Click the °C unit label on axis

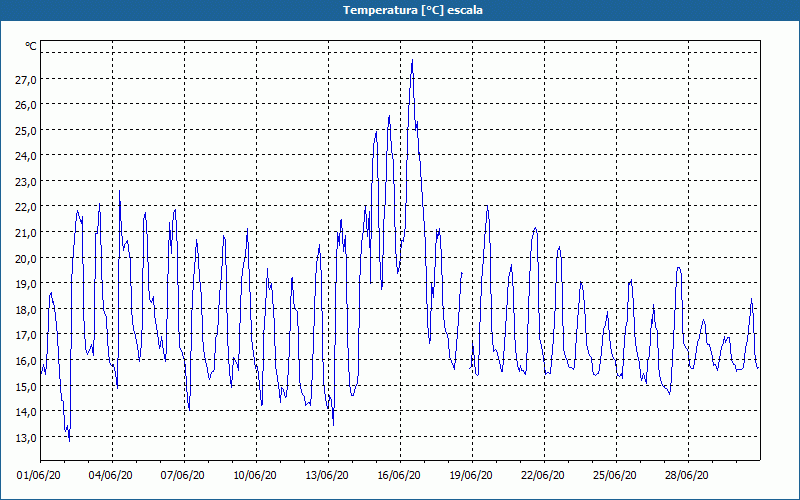pyautogui.click(x=31, y=46)
